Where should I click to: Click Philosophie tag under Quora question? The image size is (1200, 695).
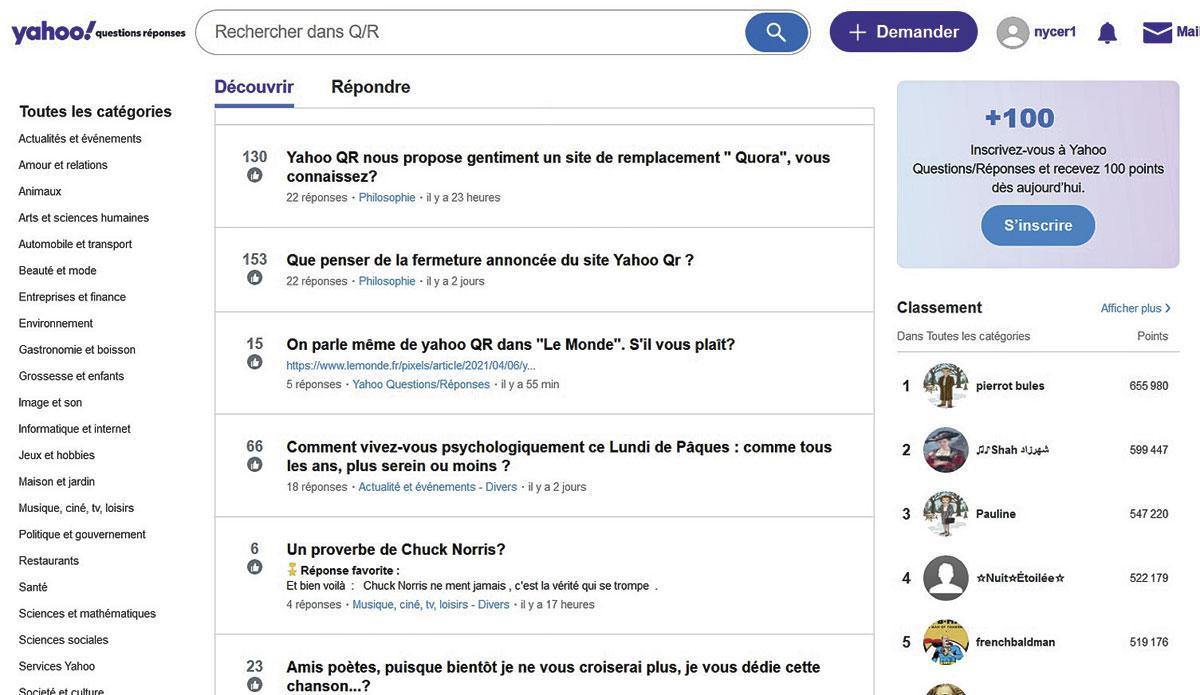click(x=387, y=198)
